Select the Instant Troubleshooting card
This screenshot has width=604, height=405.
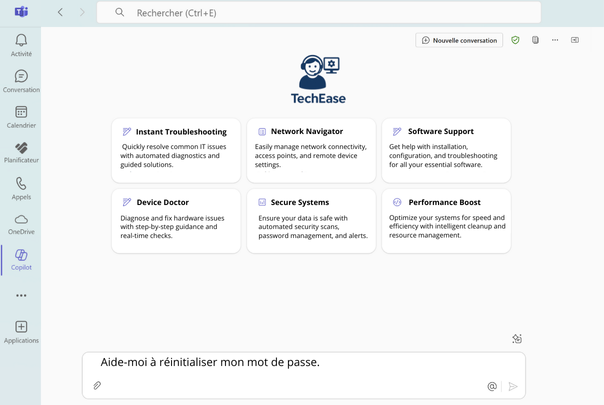tap(176, 150)
